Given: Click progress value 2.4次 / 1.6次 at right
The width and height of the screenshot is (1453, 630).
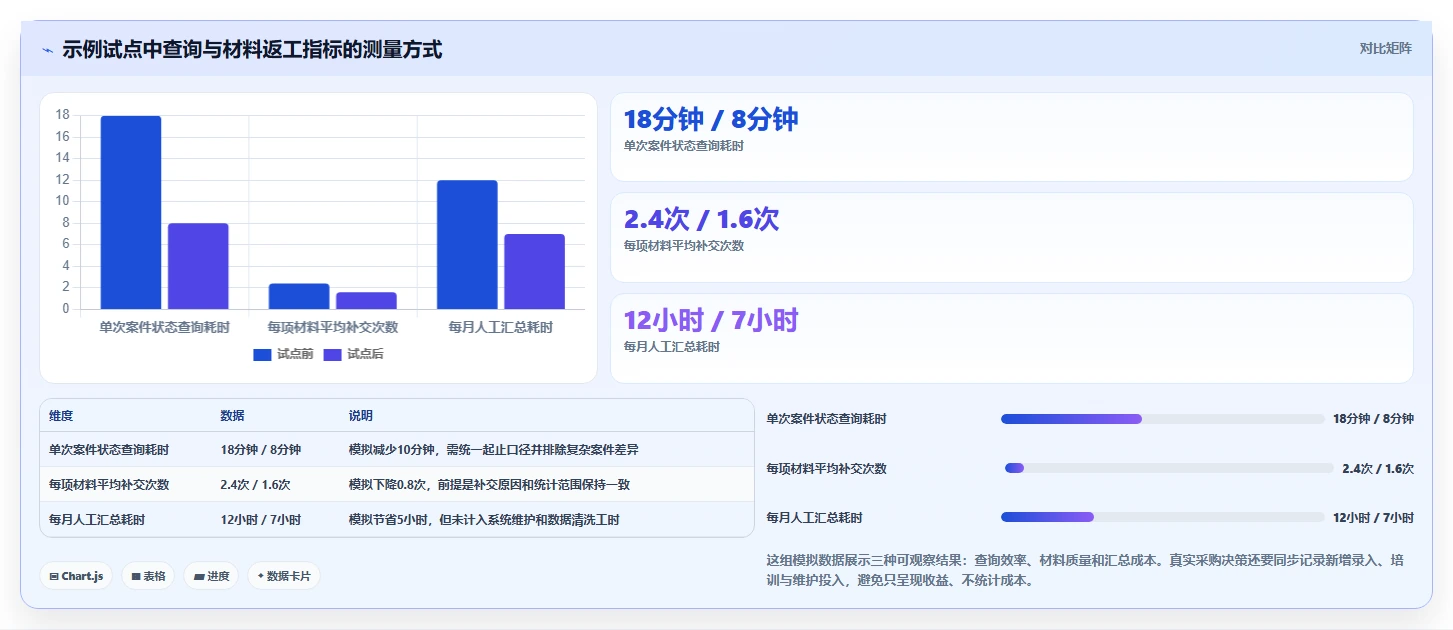Looking at the screenshot, I should [x=1378, y=468].
